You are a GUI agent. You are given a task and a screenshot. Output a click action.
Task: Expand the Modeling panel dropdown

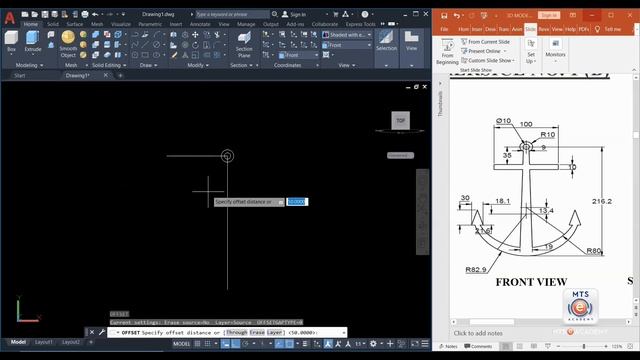[x=29, y=65]
